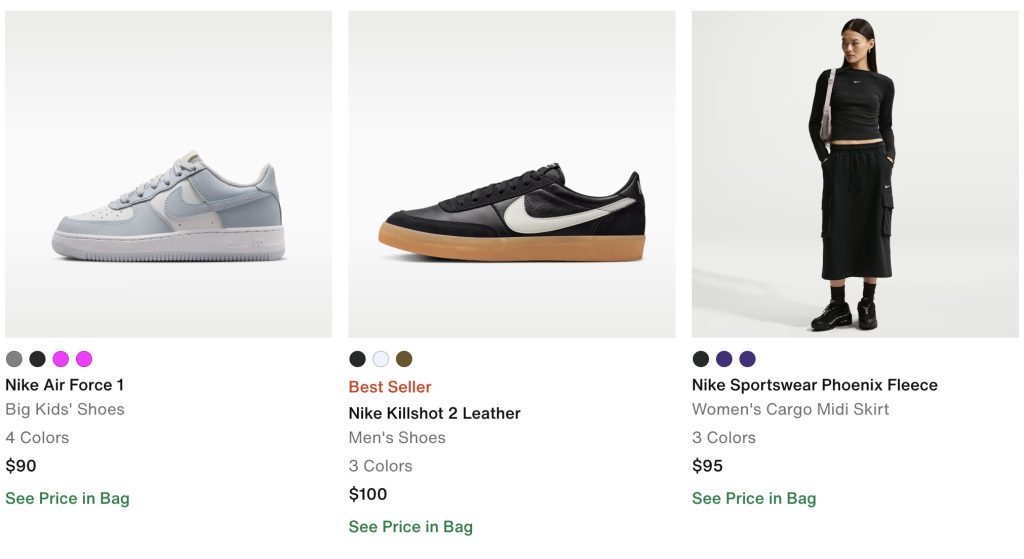The height and width of the screenshot is (559, 1024).
Task: Pick black swatch for Phoenix Fleece skirt
Action: [701, 359]
